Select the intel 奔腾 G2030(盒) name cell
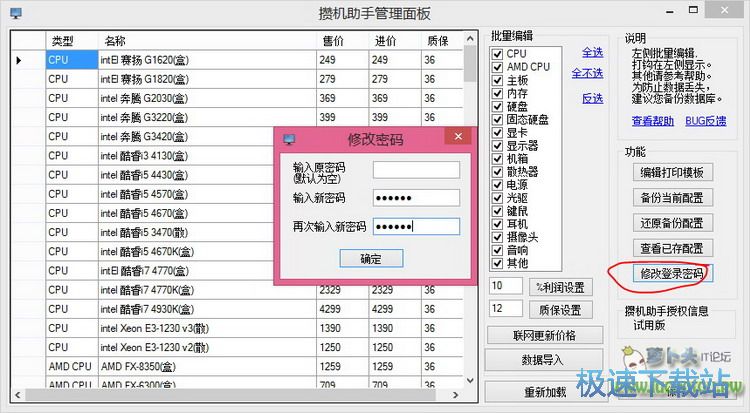The width and height of the screenshot is (750, 413). [207, 99]
